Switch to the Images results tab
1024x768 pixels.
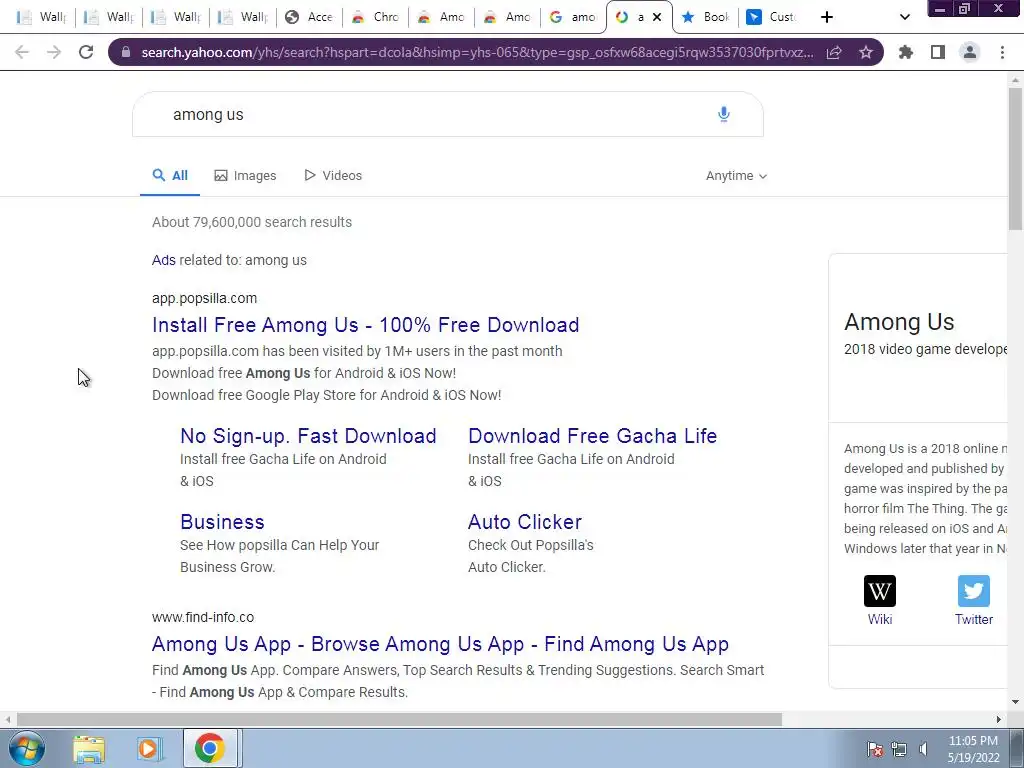coord(245,176)
